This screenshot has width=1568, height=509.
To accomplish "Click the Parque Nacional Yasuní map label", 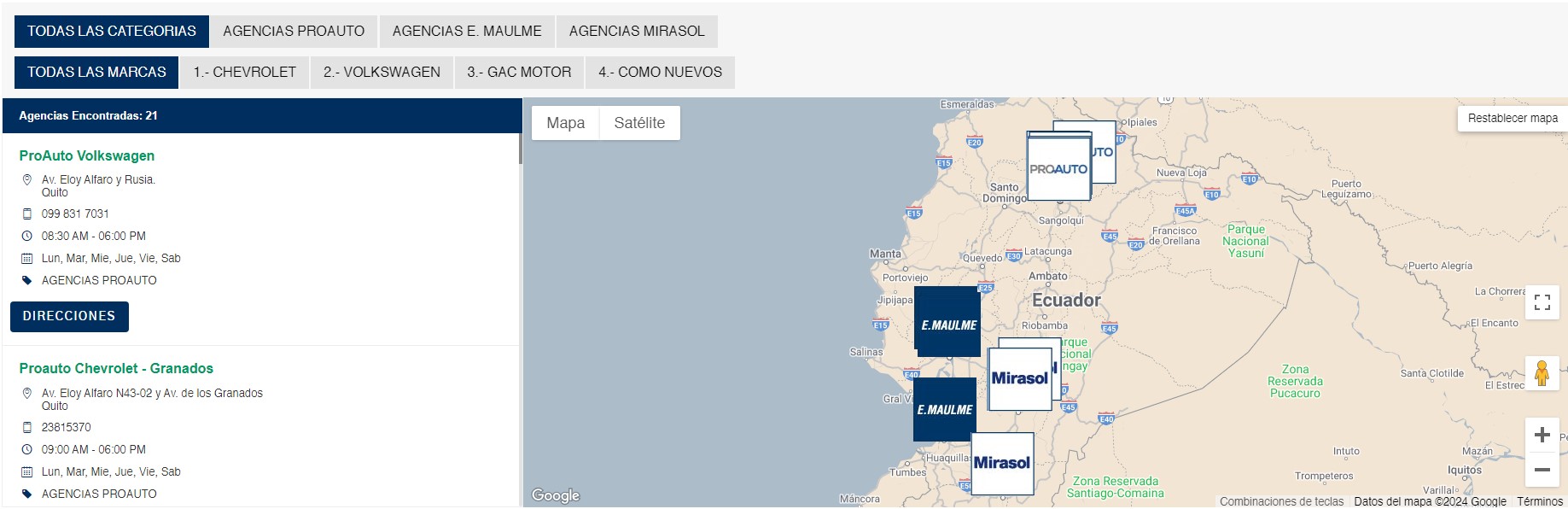I will click(x=1245, y=241).
